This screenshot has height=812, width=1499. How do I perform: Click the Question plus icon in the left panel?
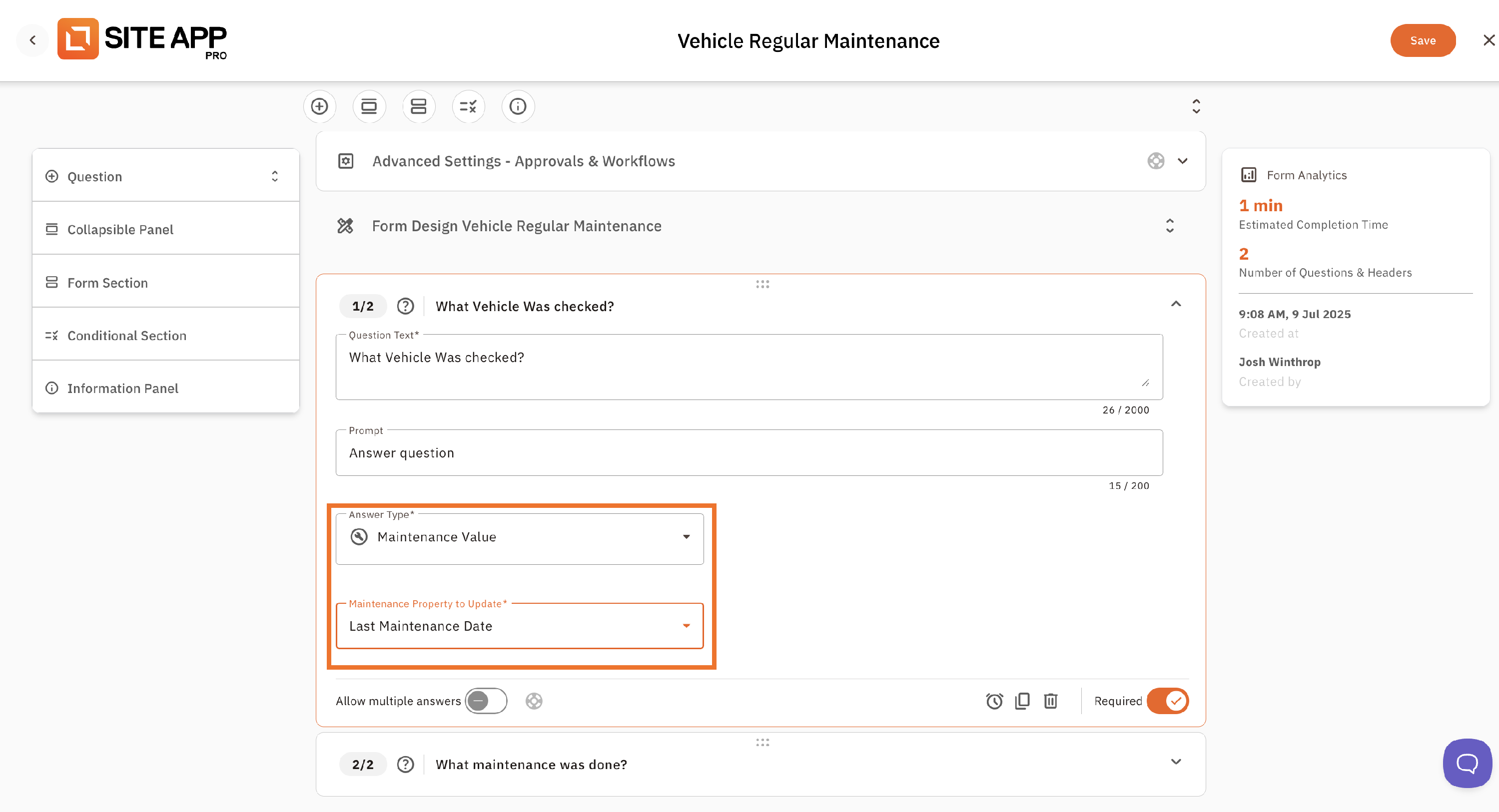pyautogui.click(x=52, y=176)
